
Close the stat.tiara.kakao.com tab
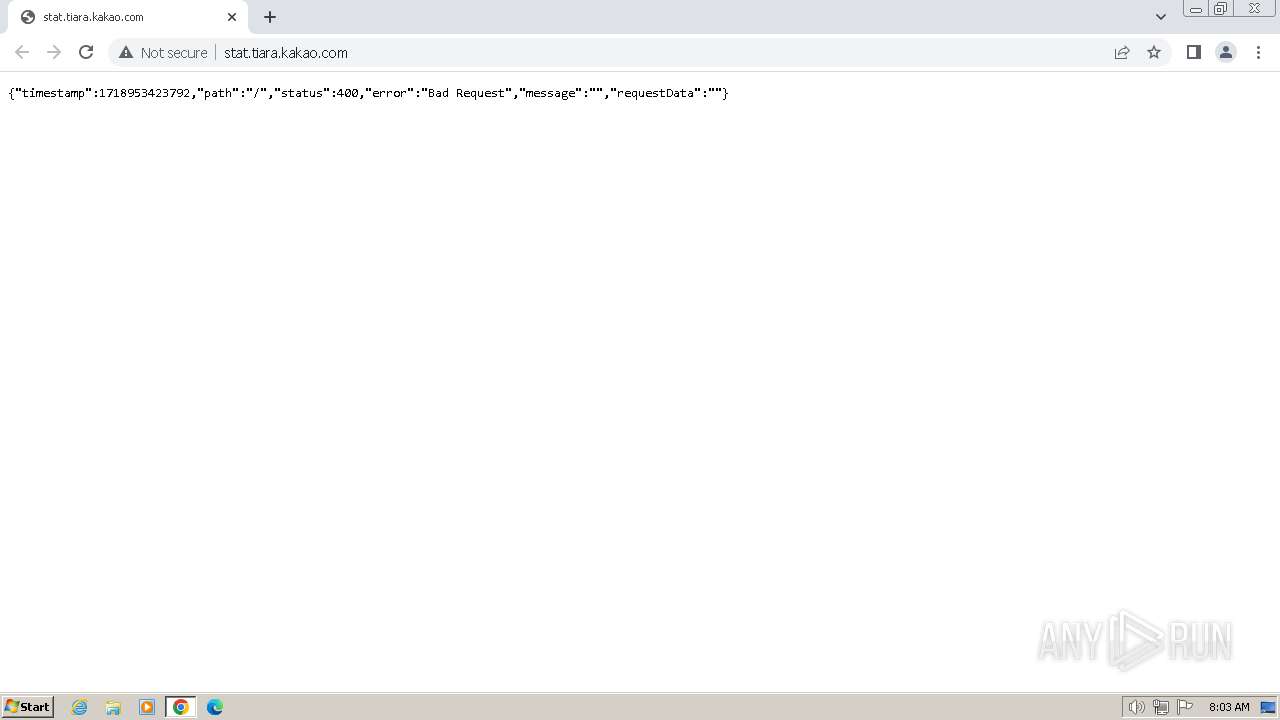click(232, 17)
